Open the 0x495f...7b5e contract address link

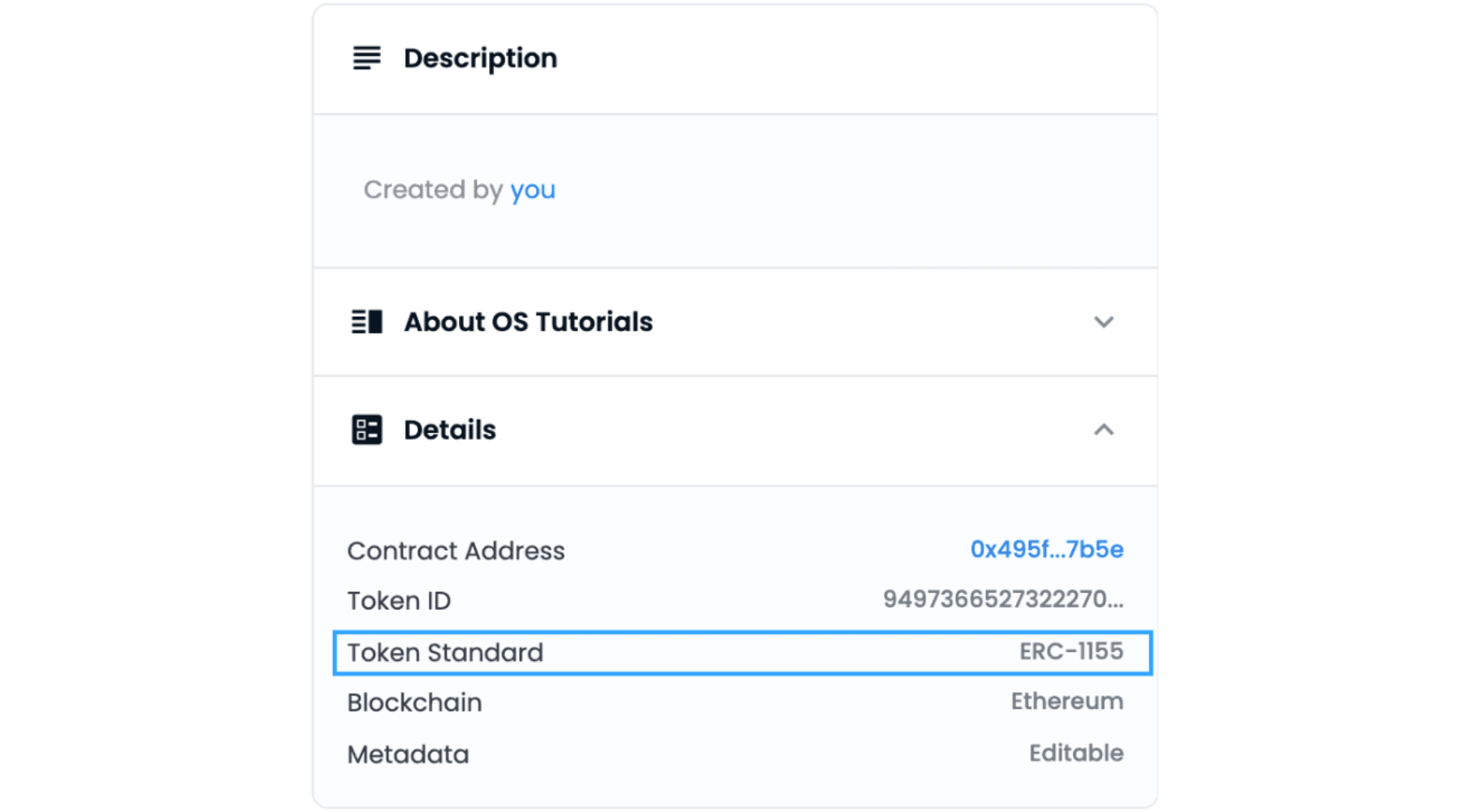[1046, 550]
